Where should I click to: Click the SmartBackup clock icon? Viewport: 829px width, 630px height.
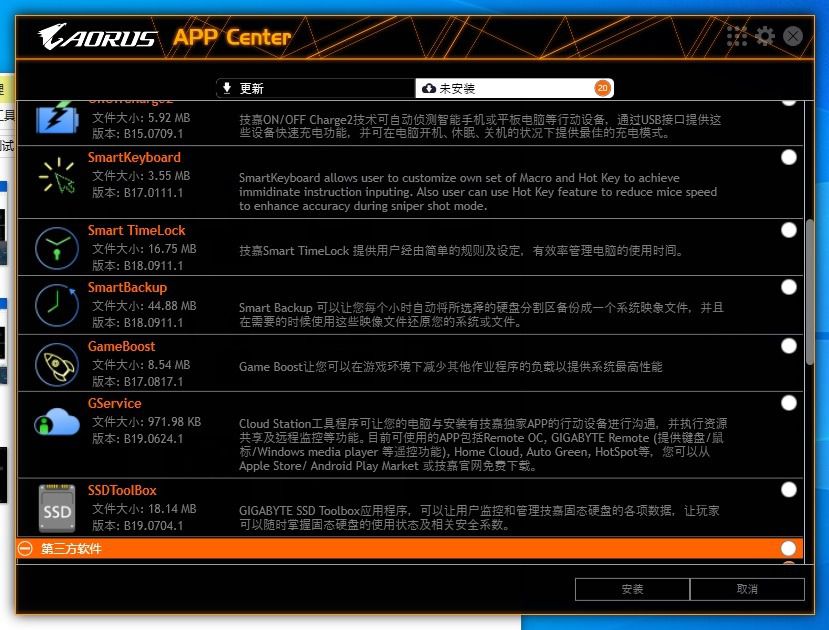click(x=57, y=305)
